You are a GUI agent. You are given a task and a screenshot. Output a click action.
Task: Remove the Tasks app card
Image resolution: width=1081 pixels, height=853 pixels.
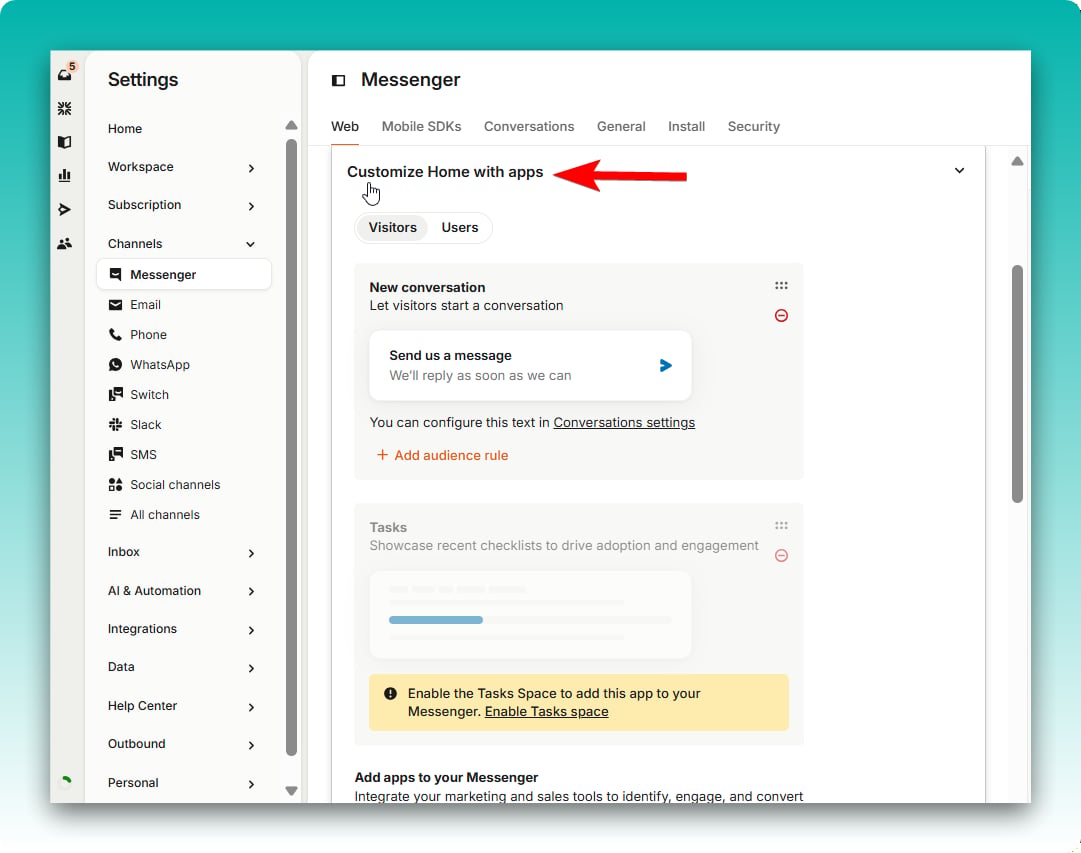click(x=781, y=556)
